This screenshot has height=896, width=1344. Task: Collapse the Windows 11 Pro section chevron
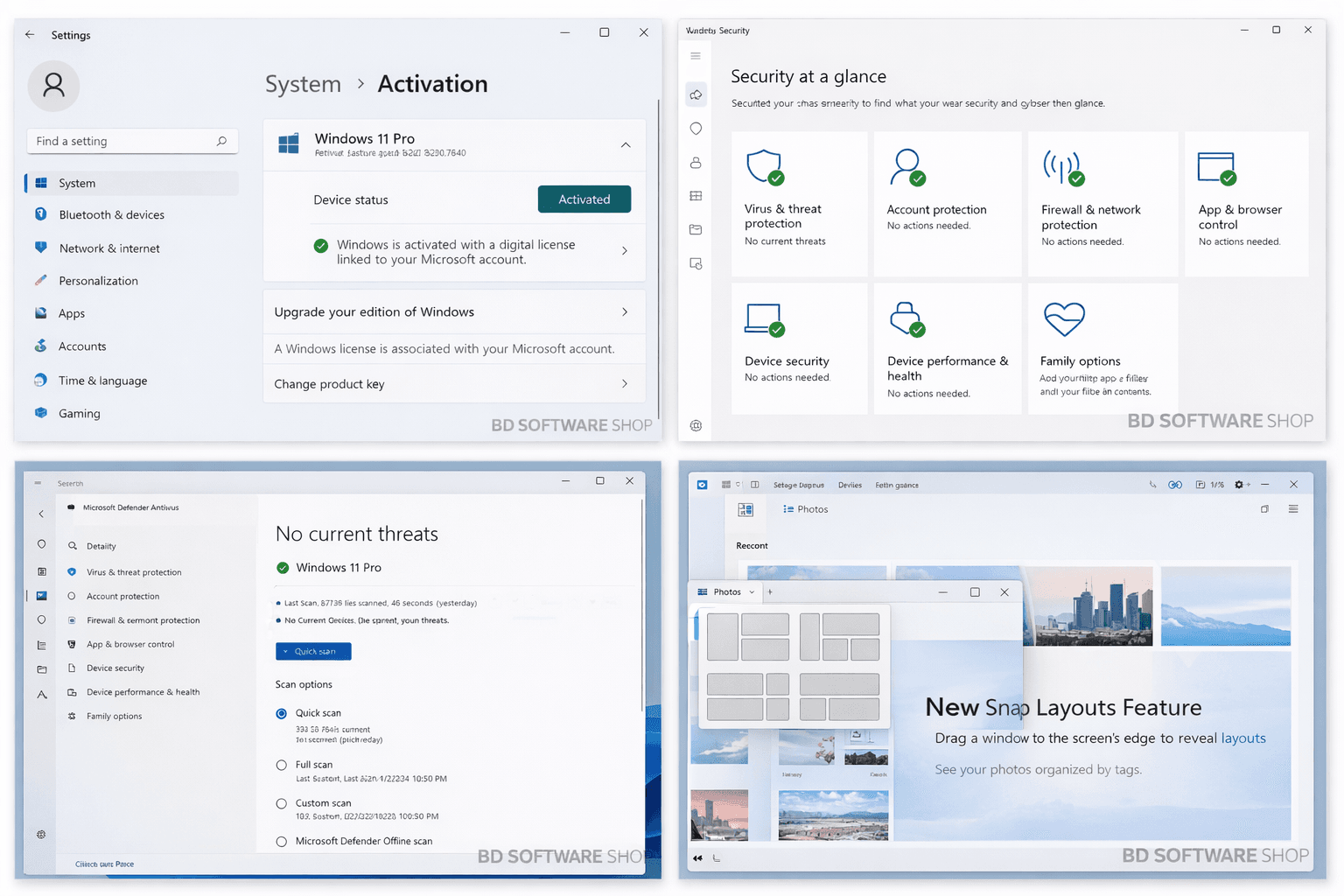pos(626,144)
